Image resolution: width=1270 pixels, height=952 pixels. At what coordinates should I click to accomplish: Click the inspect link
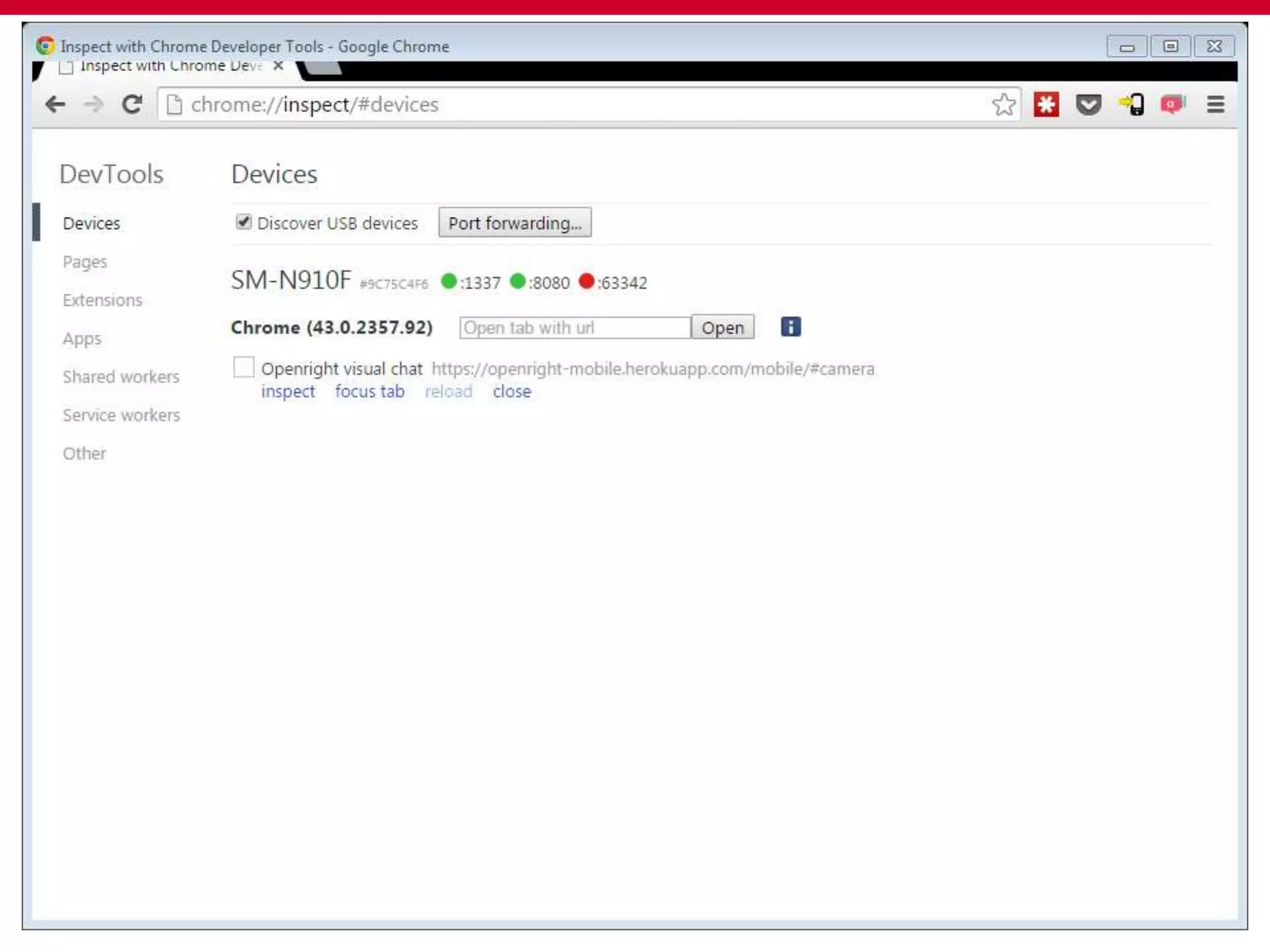[288, 392]
